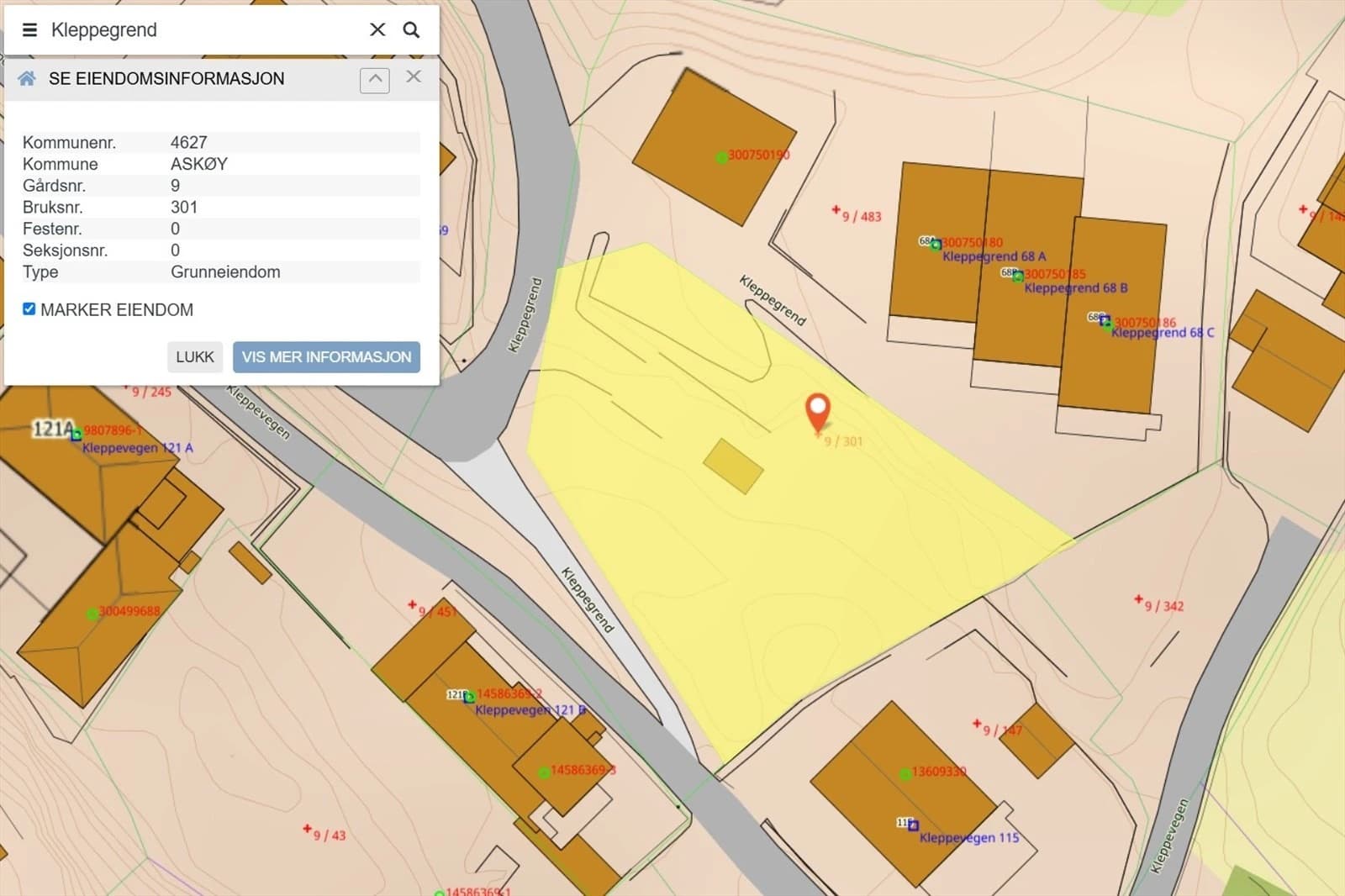Select the Kleppegrend 68 A address marker

click(x=935, y=245)
